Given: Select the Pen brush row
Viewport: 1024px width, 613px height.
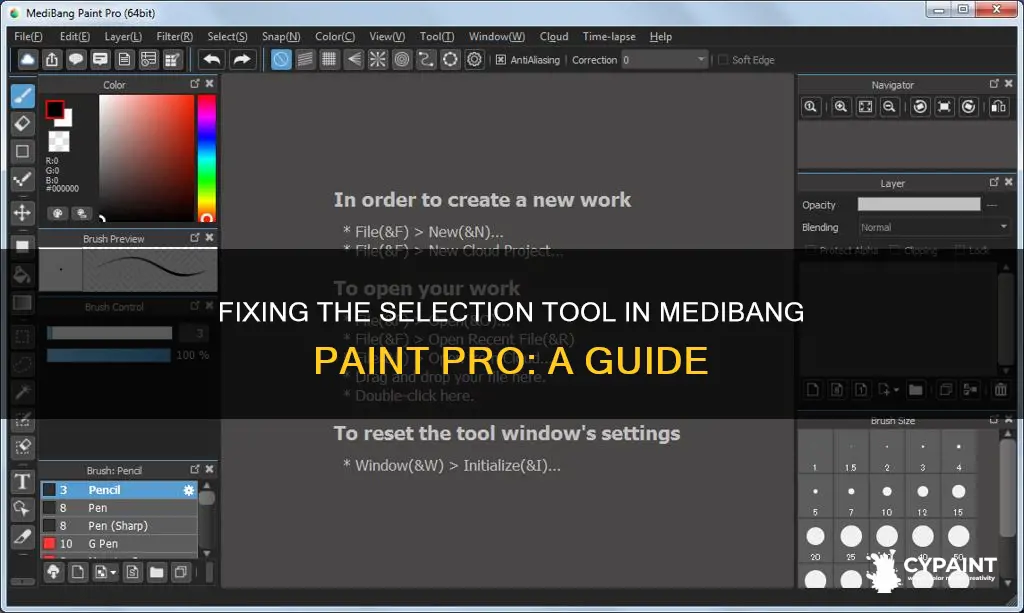Looking at the screenshot, I should (x=119, y=508).
